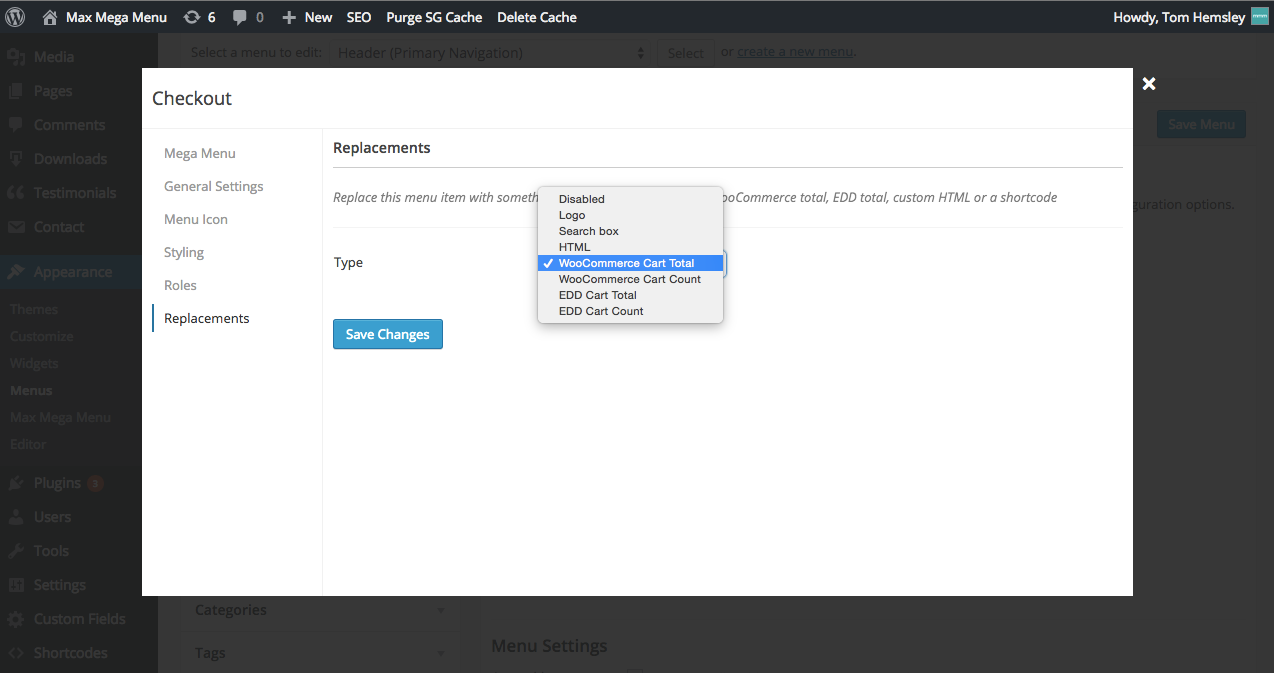Screen dimensions: 1274x673
Task: Close the Checkout dialog with the X
Action: 1149,84
